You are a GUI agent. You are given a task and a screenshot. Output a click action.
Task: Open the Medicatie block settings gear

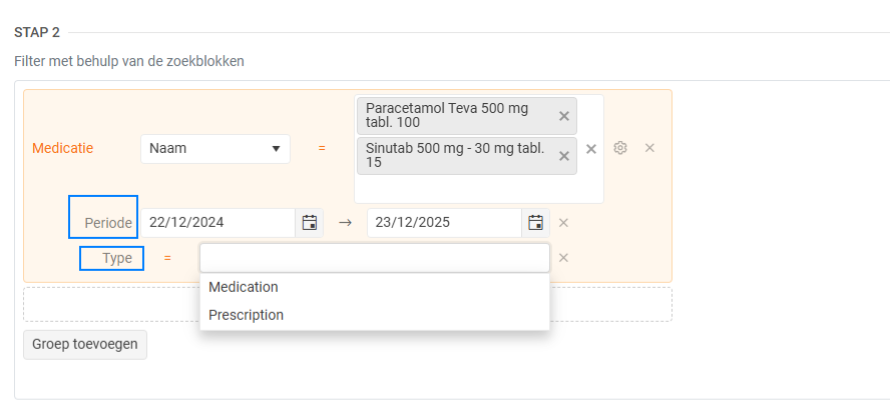[620, 148]
